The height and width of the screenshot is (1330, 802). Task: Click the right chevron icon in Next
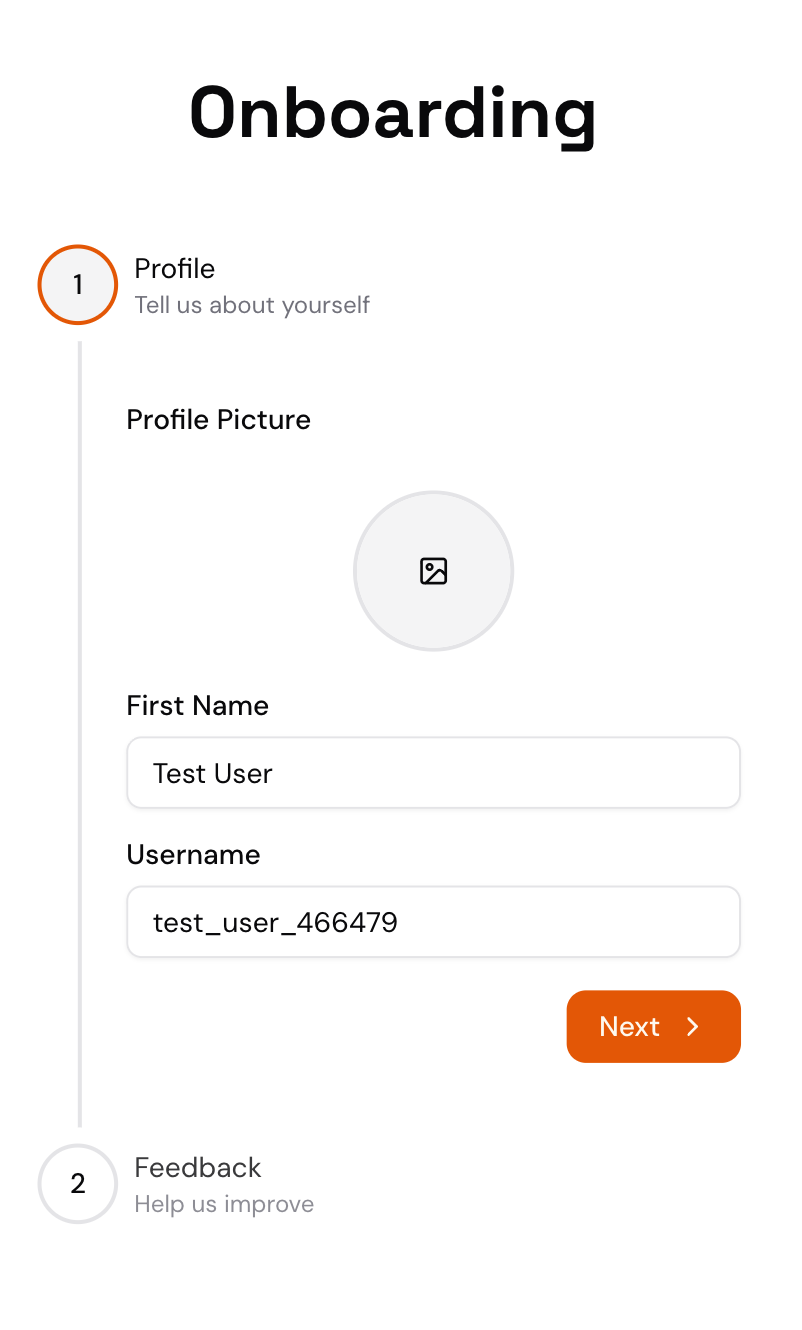pos(693,1026)
